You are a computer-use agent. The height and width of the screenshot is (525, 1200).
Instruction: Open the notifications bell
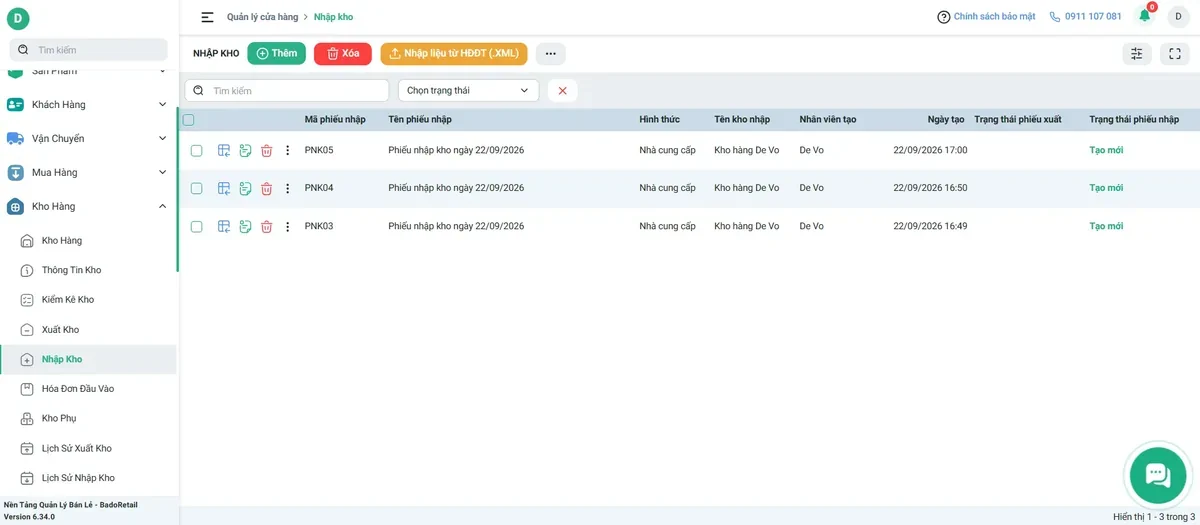pos(1145,16)
